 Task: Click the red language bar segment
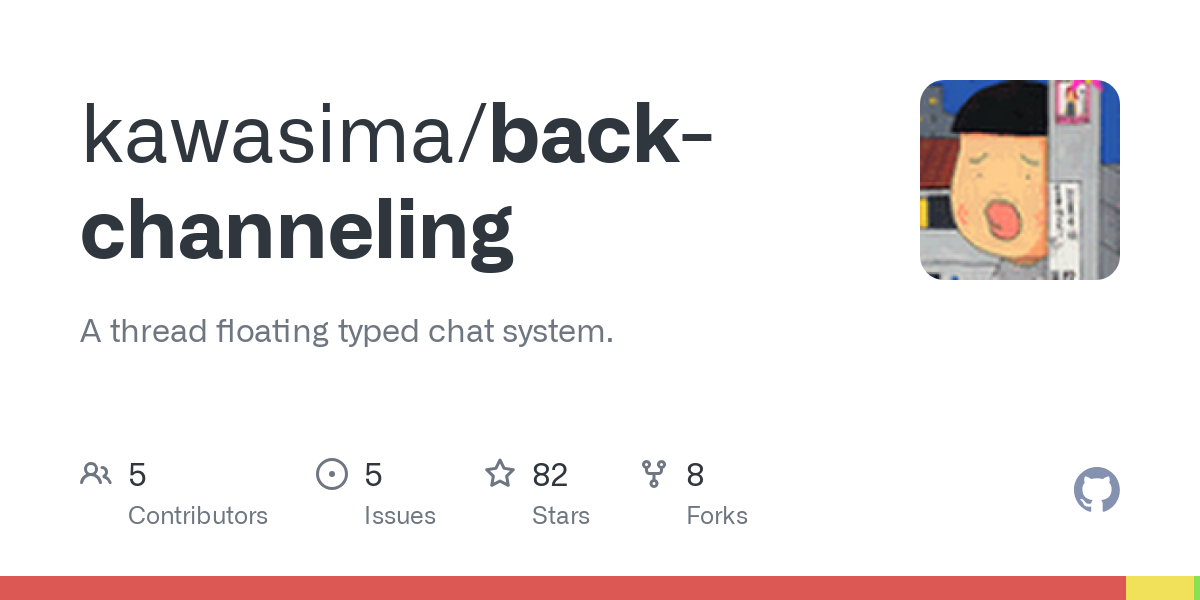pyautogui.click(x=560, y=588)
